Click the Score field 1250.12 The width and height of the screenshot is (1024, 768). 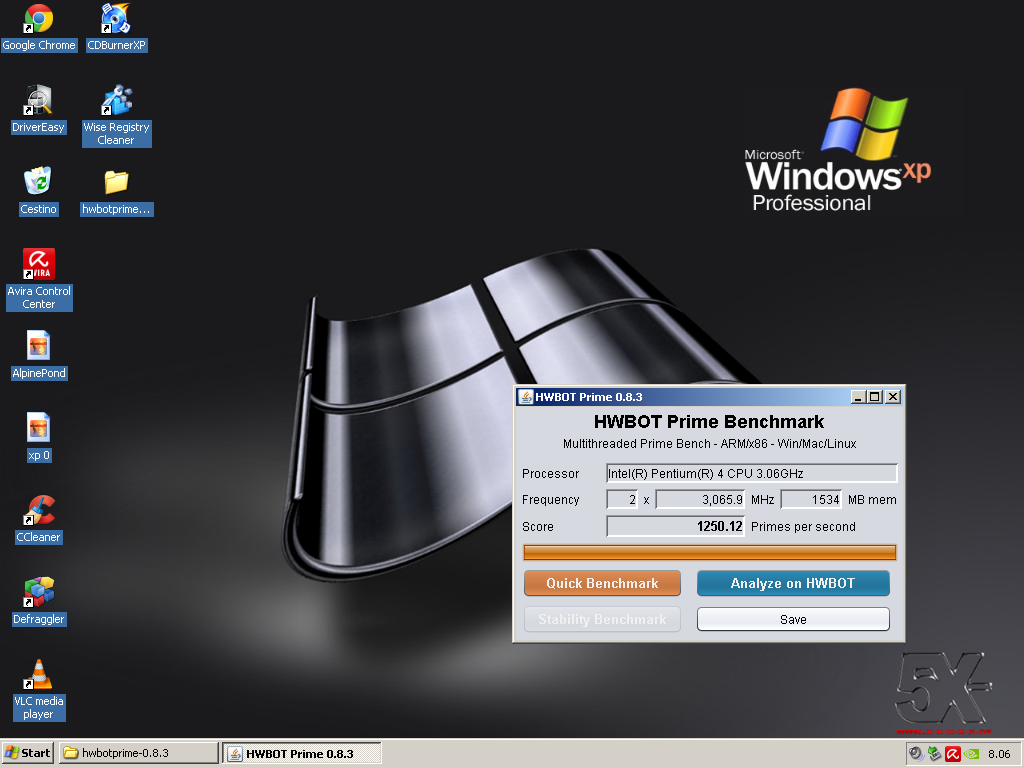pos(675,526)
